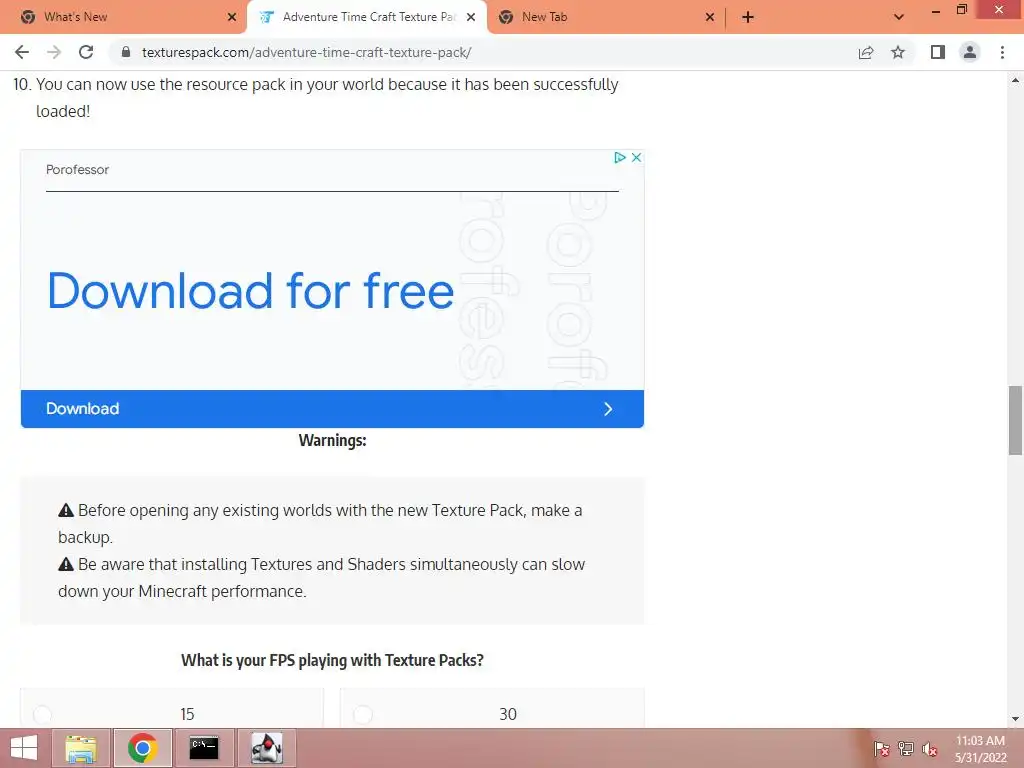
Task: Open a new tab with plus button
Action: [748, 17]
